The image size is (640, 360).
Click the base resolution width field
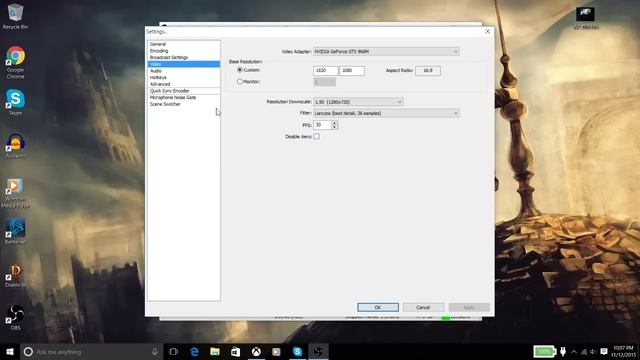coord(326,71)
